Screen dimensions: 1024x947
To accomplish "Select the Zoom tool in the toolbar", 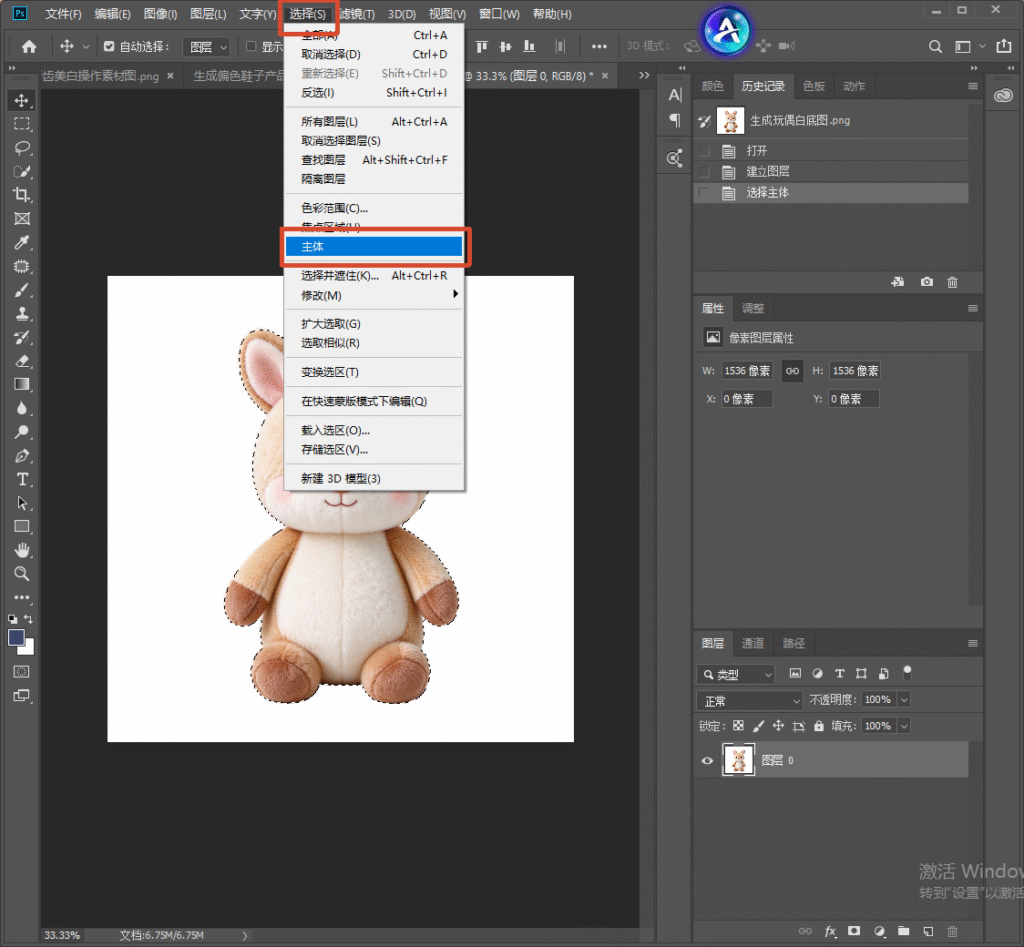I will pos(22,574).
